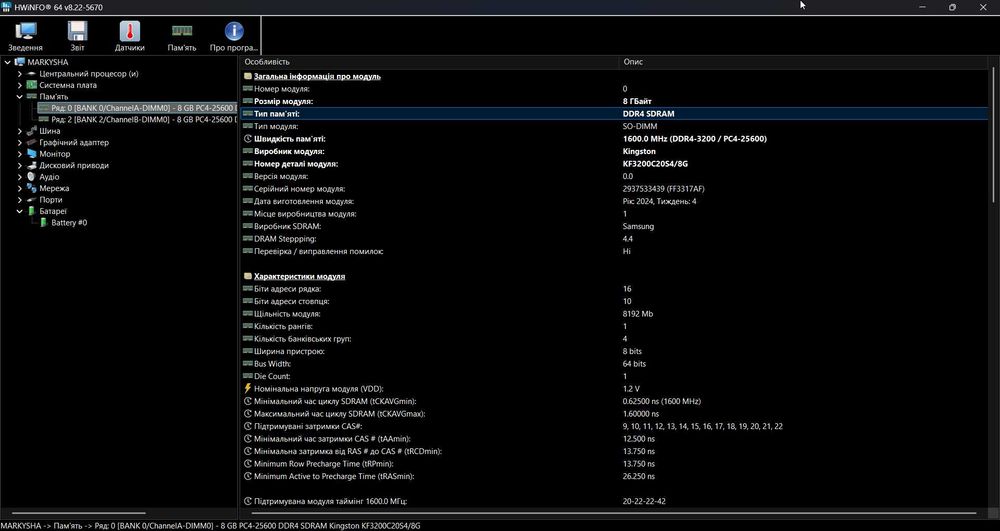Expand the Мережа tree node
Viewport: 1000px width, 531px height.
click(19, 189)
